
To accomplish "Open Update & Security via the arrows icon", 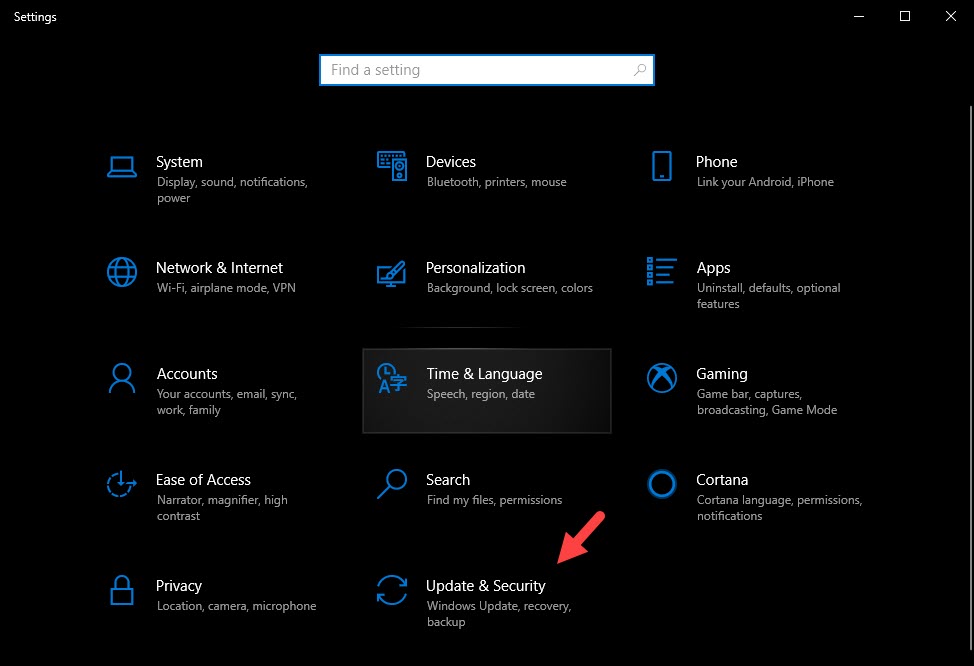I will [392, 590].
